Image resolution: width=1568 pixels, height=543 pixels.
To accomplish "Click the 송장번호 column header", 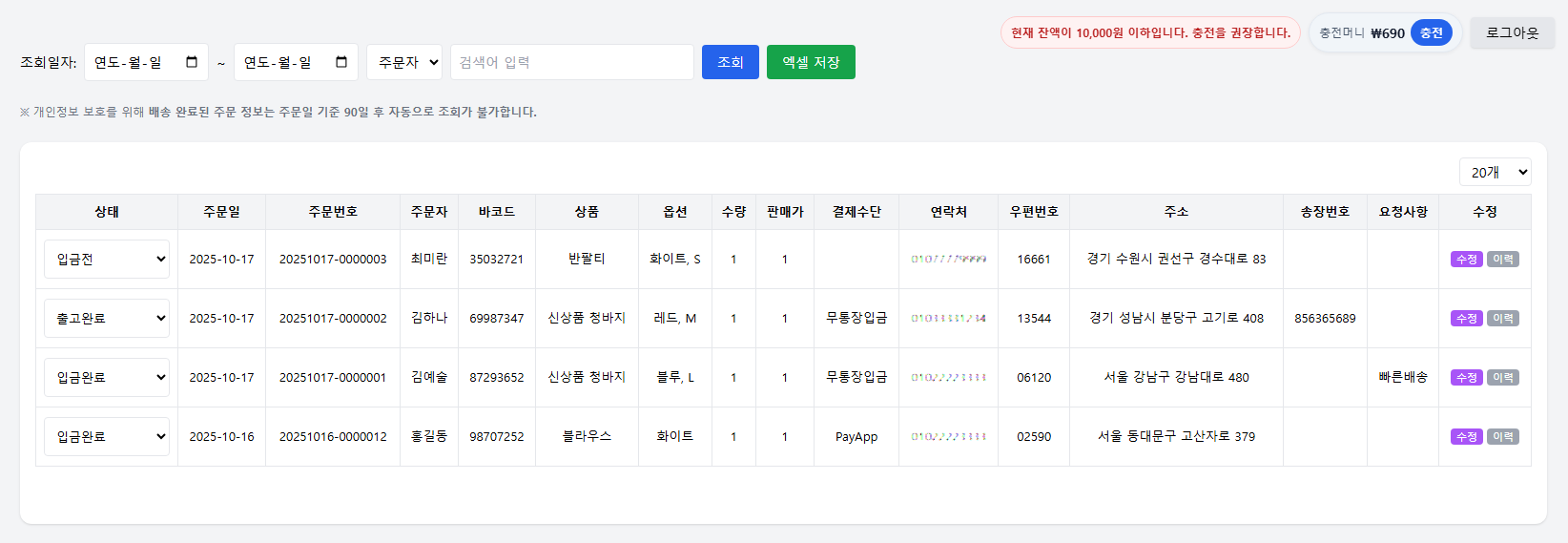I will point(1325,212).
